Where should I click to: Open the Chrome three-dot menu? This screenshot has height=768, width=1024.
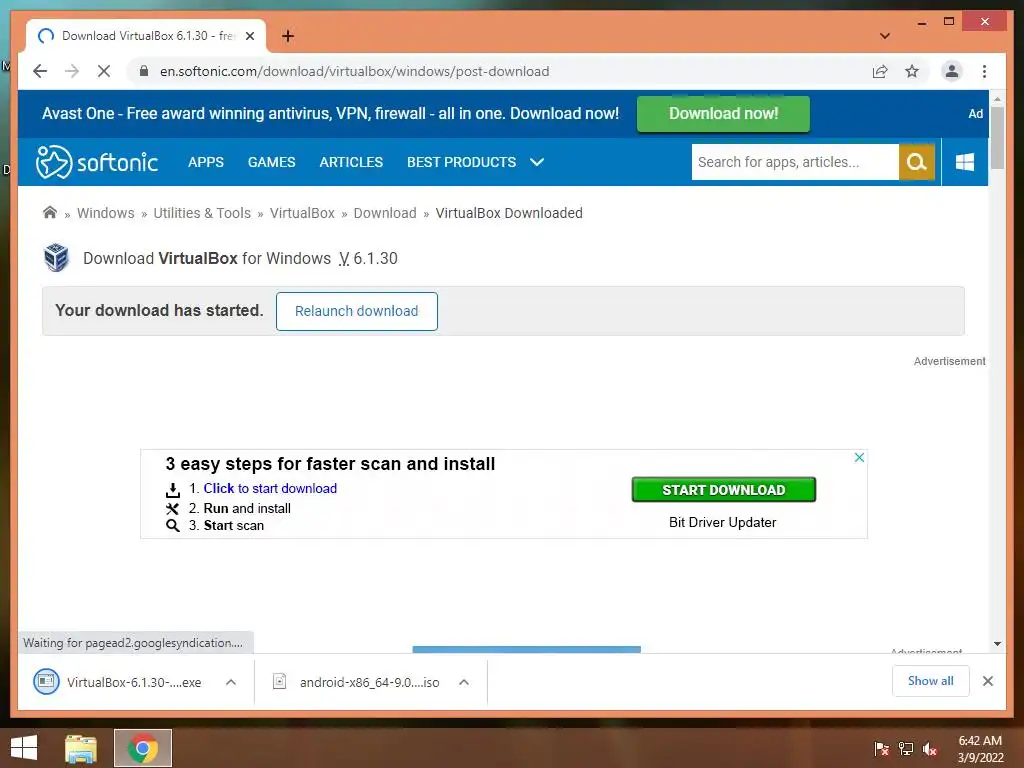984,71
